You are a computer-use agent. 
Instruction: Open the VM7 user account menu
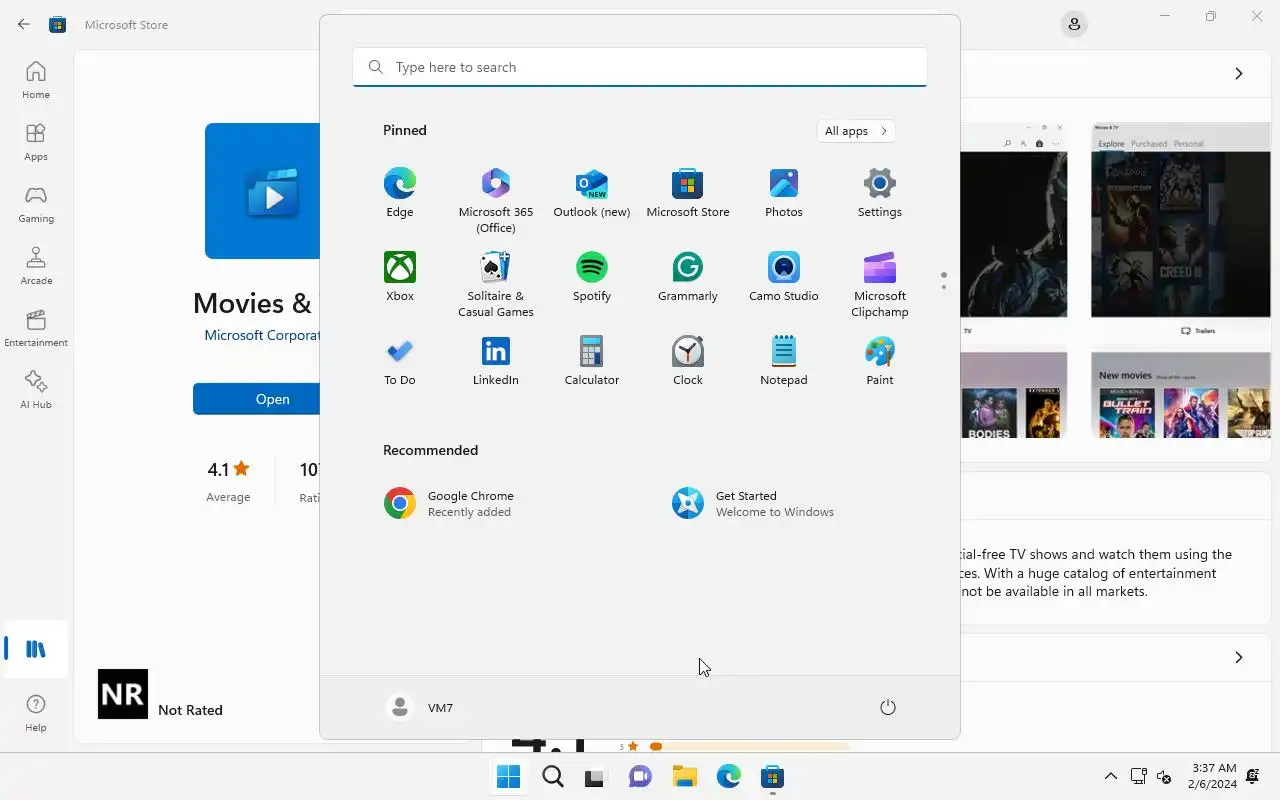(x=420, y=707)
